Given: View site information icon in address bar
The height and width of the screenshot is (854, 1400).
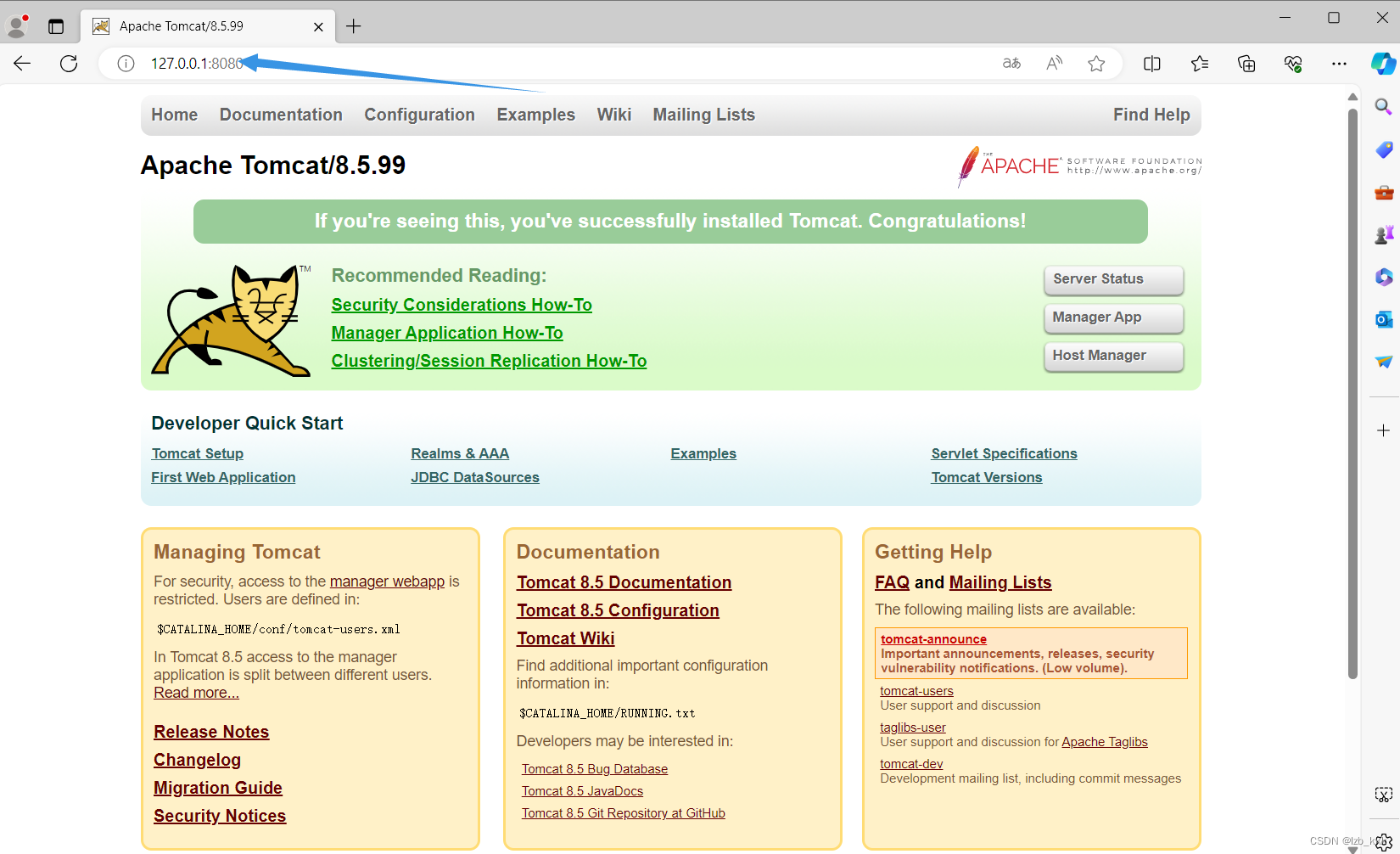Looking at the screenshot, I should (x=126, y=64).
